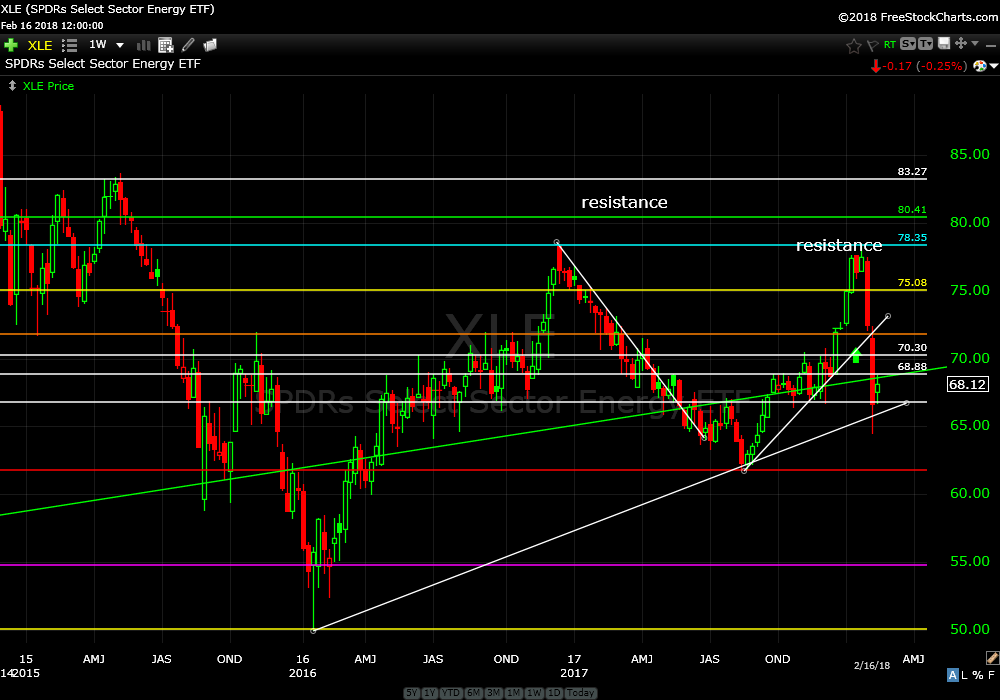Open the chart layouts folder icon
The image size is (1000, 700).
point(210,45)
